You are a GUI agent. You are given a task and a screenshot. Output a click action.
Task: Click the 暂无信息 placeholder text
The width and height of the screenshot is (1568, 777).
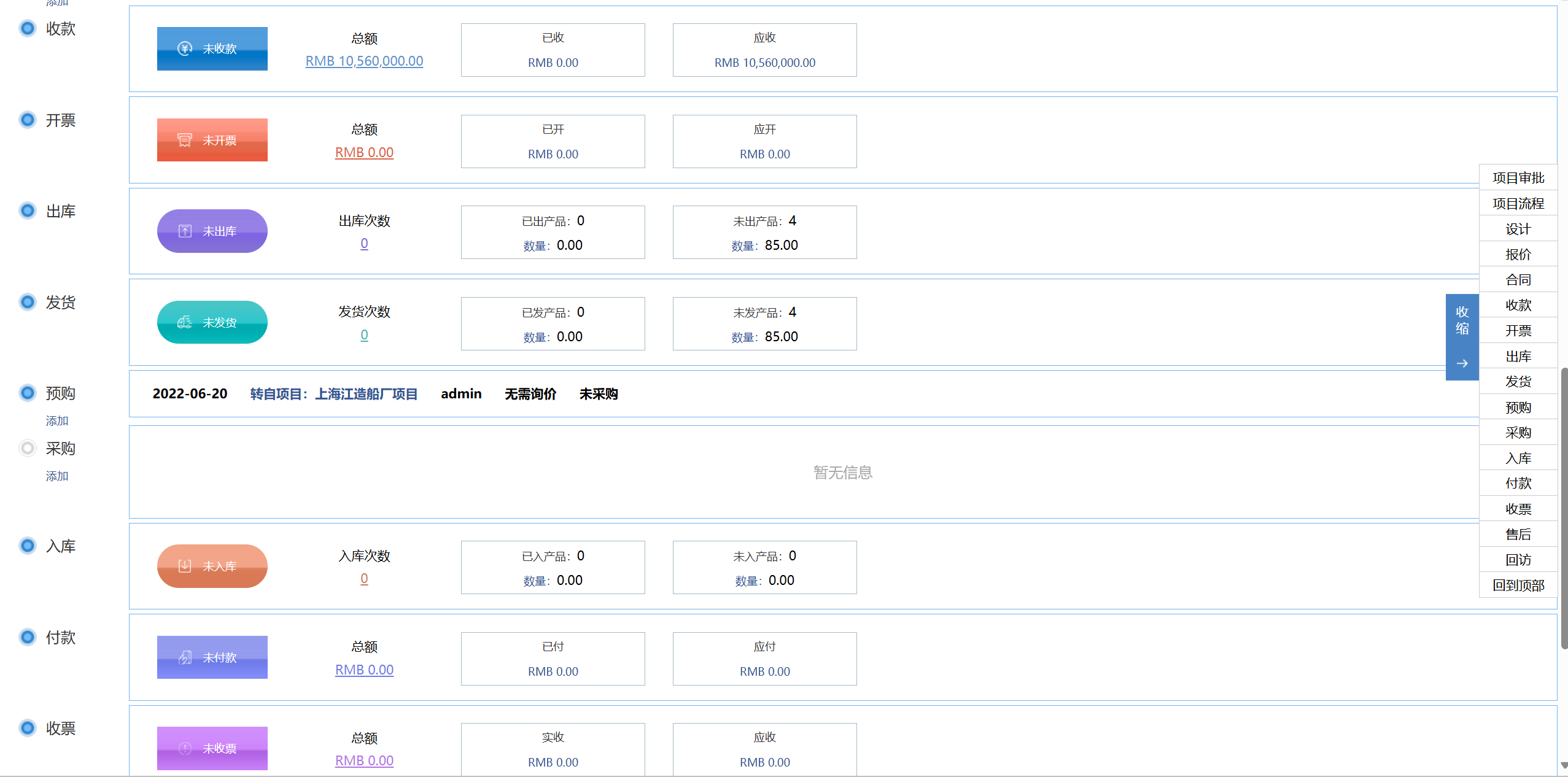(x=843, y=473)
